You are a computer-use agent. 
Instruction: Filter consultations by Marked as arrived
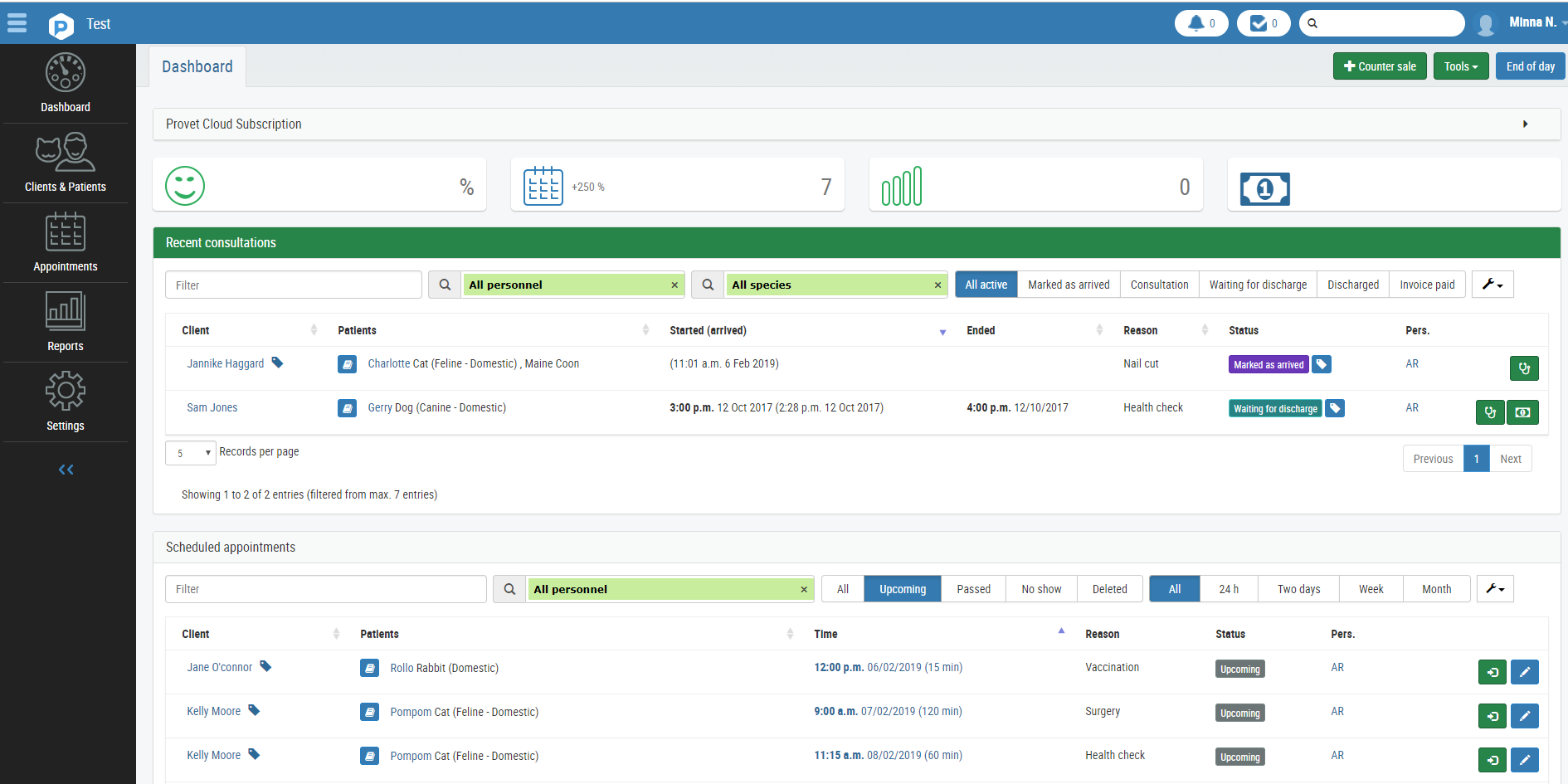[1069, 284]
